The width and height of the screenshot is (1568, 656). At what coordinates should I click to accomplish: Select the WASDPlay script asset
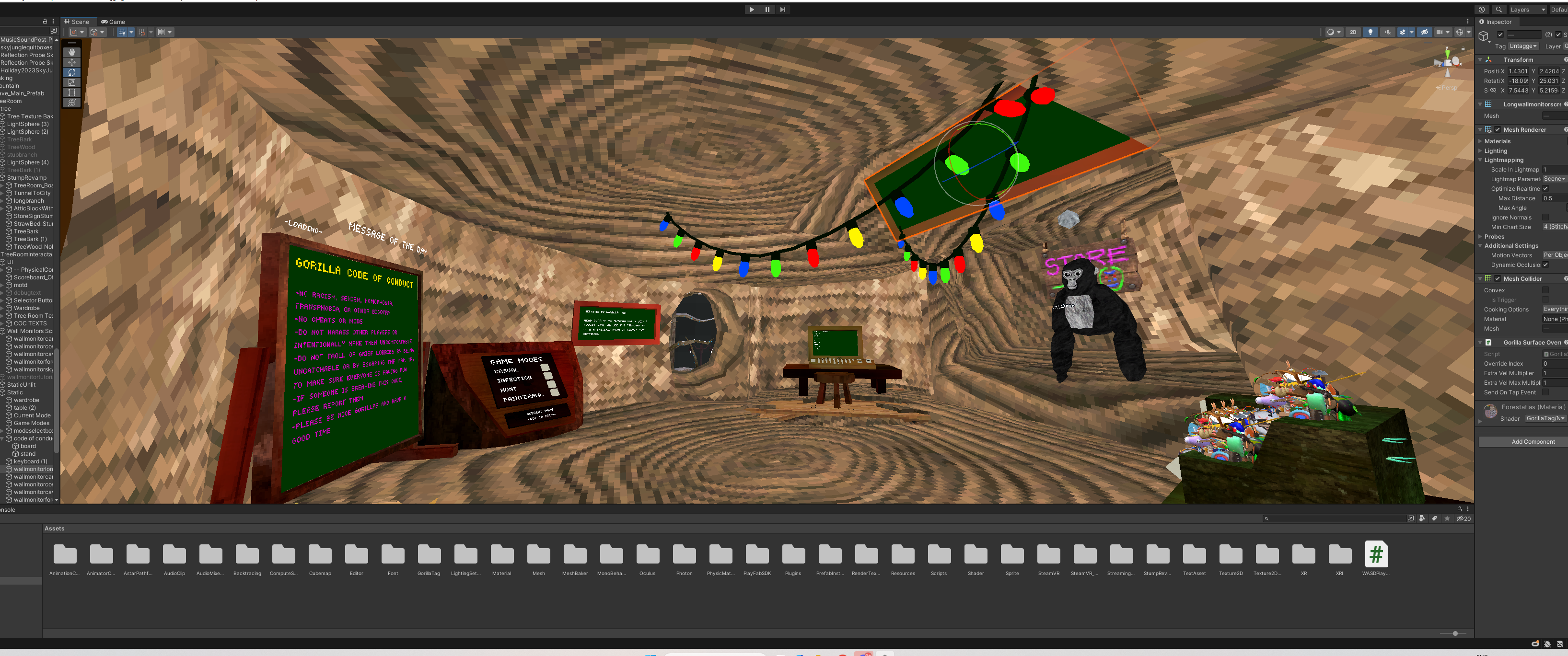(1376, 559)
